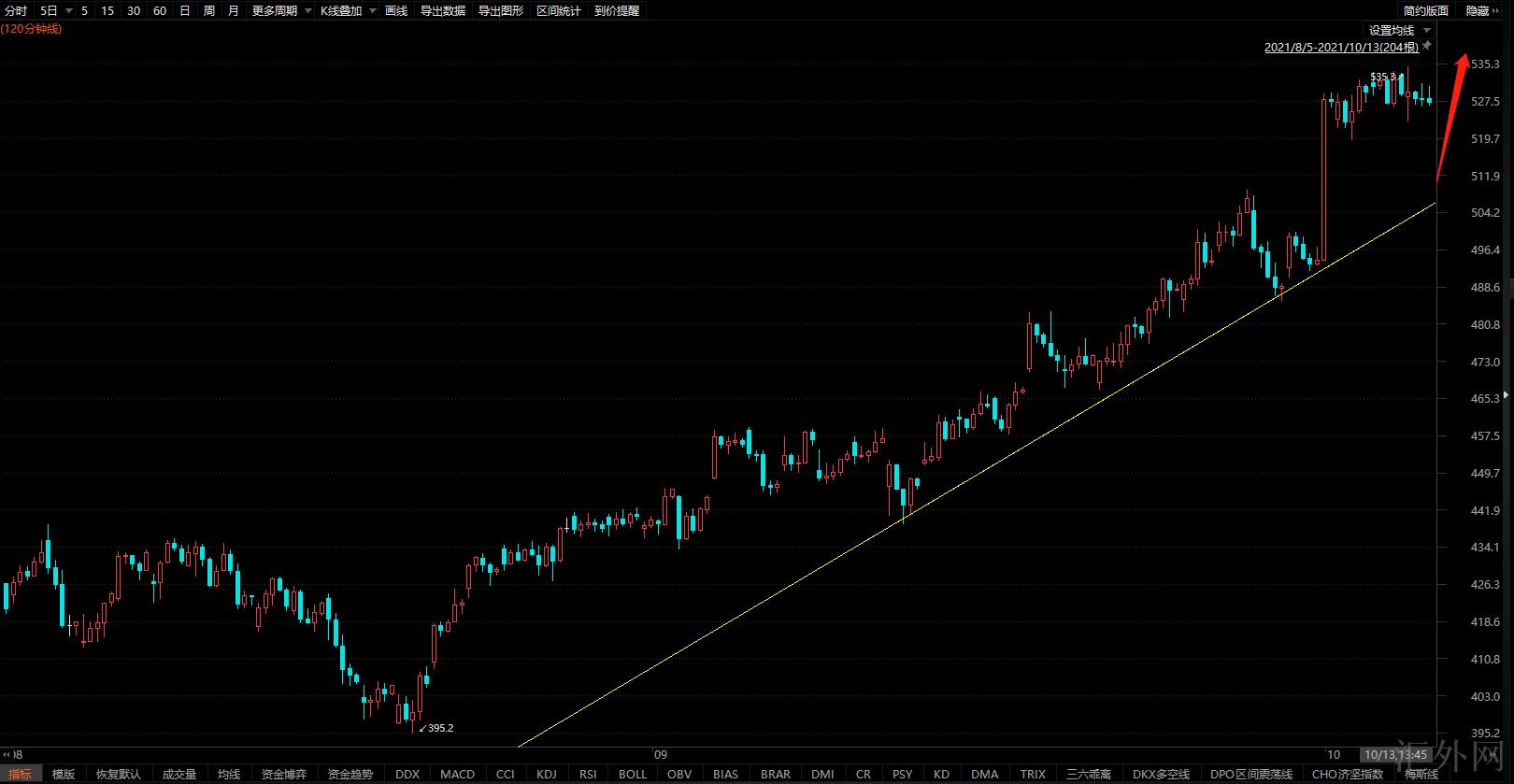Toggle the 分时 intraday view
The image size is (1514, 784).
pyautogui.click(x=16, y=11)
